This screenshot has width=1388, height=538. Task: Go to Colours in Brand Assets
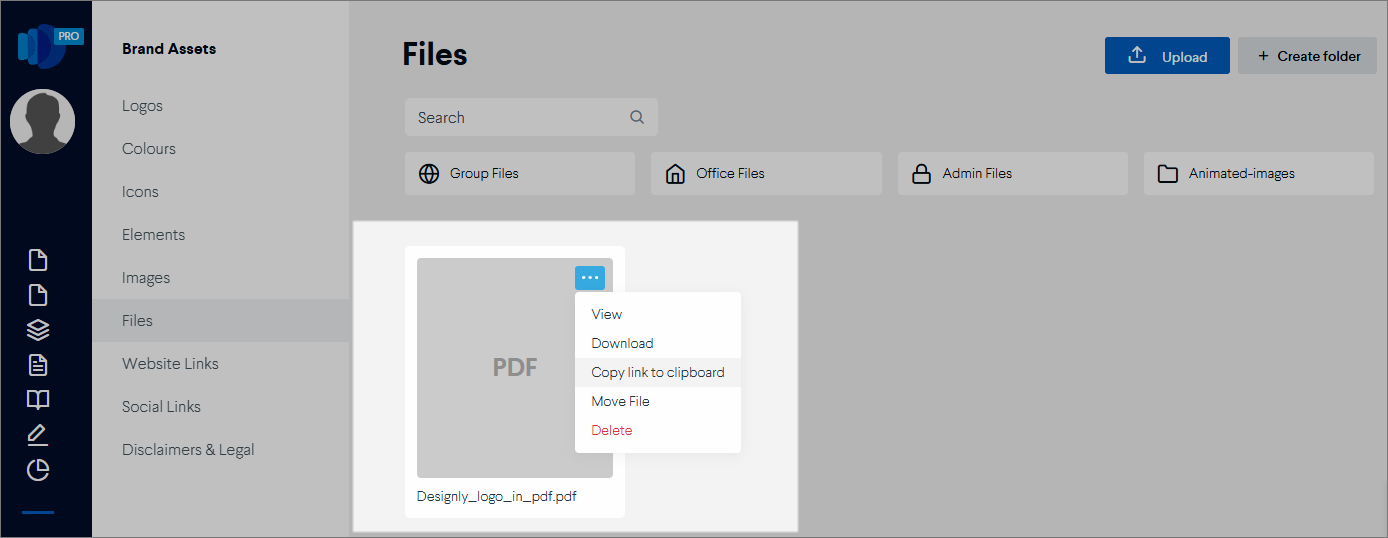[149, 149]
